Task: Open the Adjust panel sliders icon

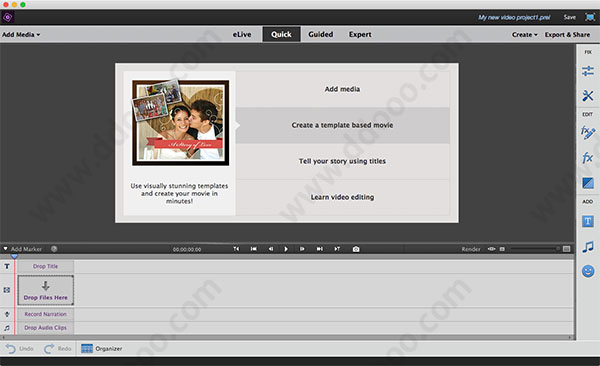Action: pyautogui.click(x=588, y=71)
